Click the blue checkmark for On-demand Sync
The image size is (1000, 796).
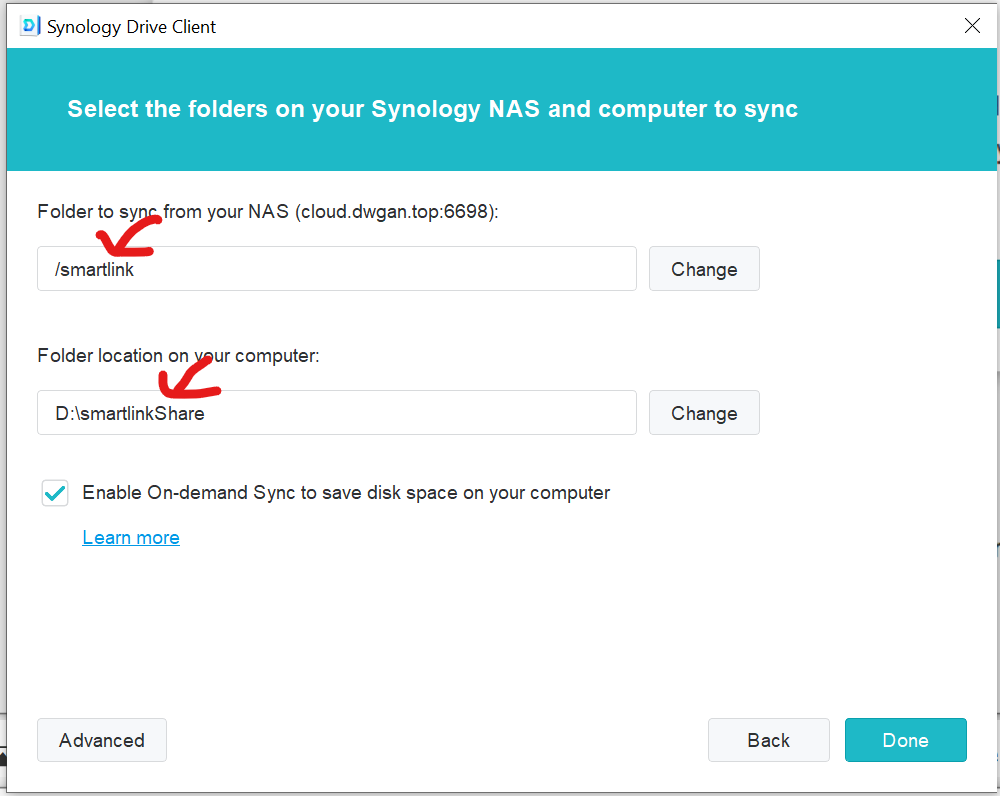pos(55,493)
